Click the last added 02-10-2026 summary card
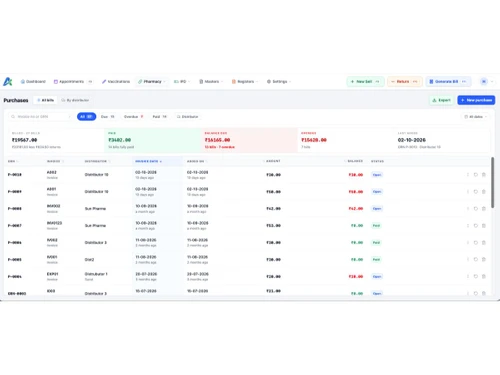The height and width of the screenshot is (375, 500). [x=442, y=140]
